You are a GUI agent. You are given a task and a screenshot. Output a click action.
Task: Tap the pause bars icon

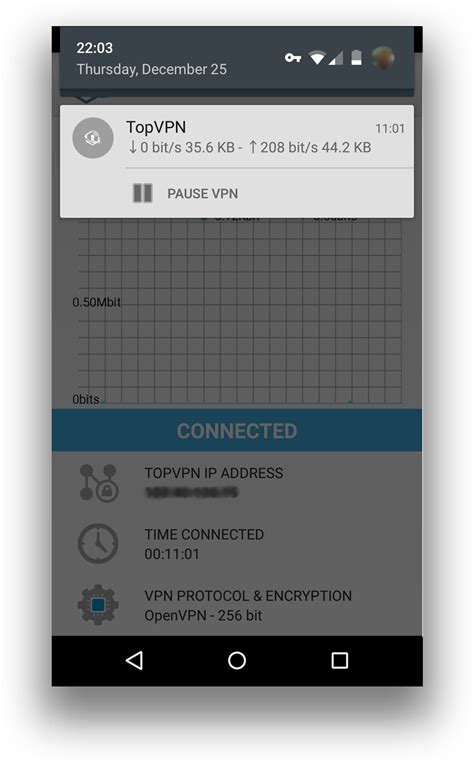tap(143, 193)
